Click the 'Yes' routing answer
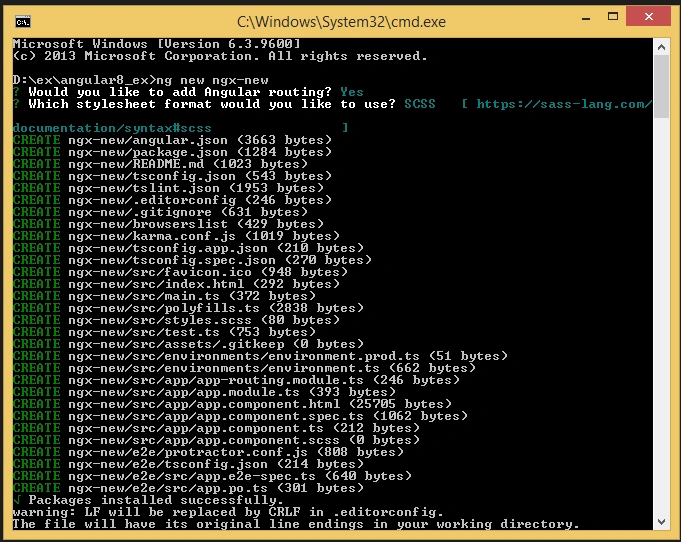The height and width of the screenshot is (542, 681). point(352,92)
